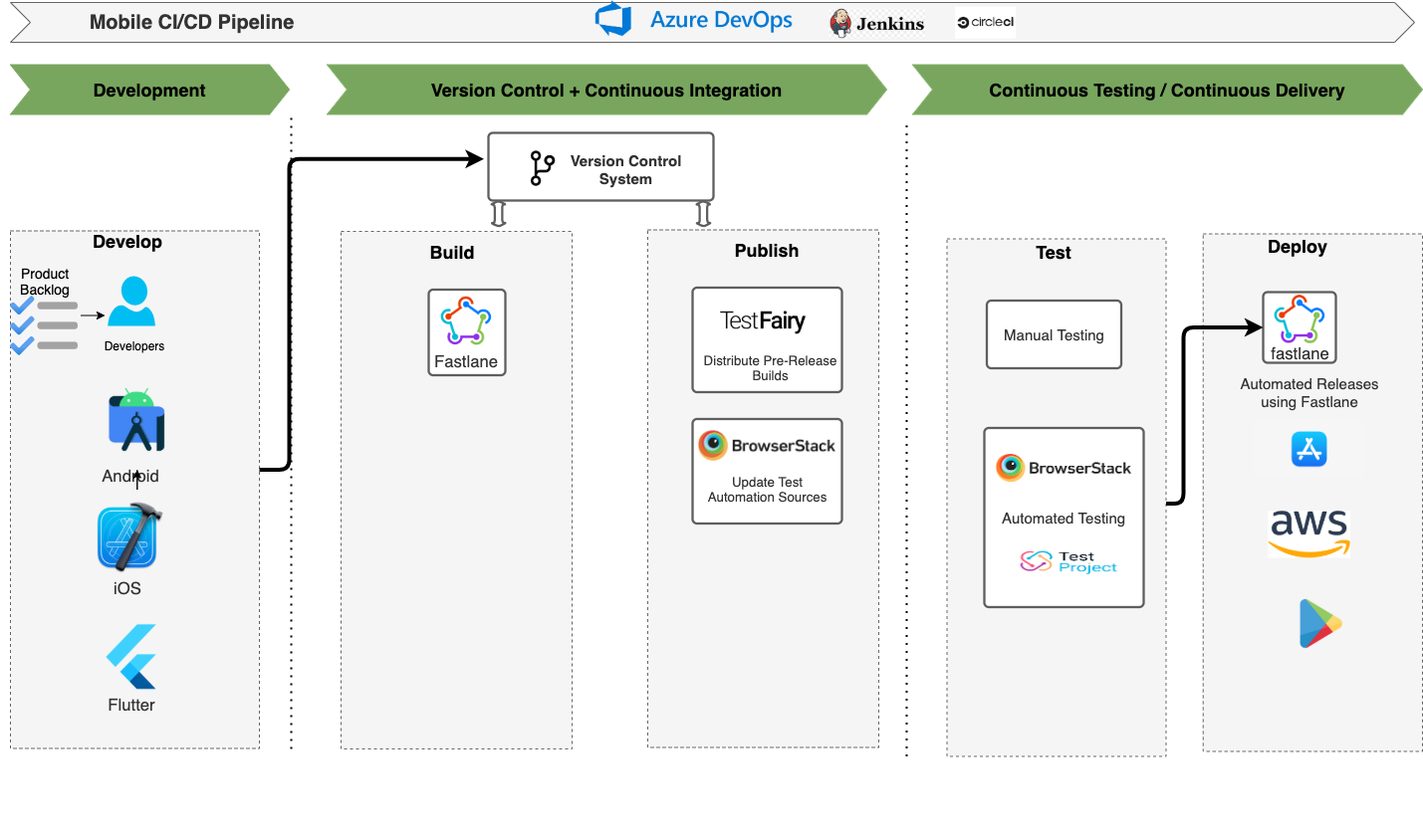Click the Apple App Store icon
Screen dimensions: 1423x840
point(1309,449)
